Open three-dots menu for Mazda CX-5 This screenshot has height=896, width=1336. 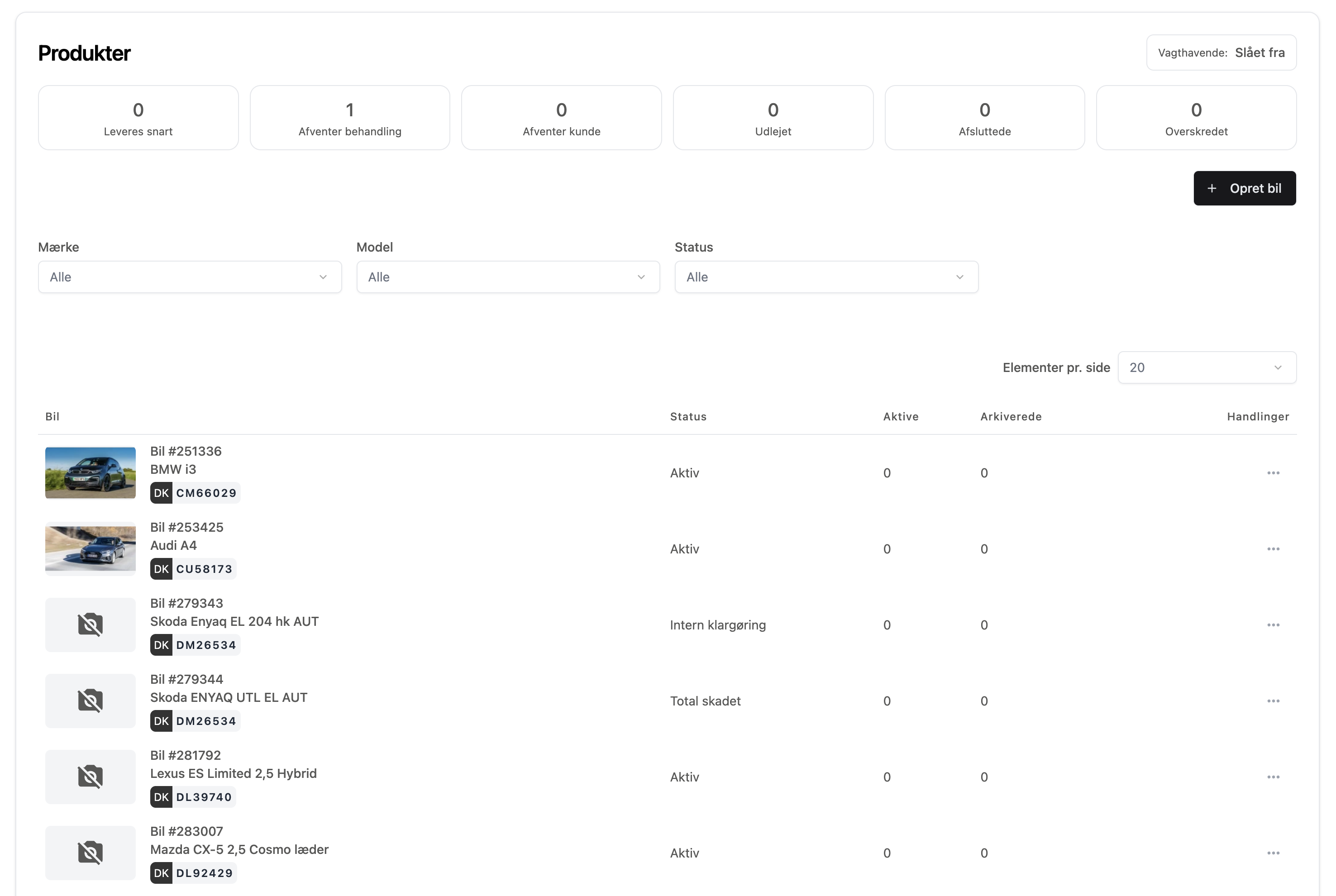[x=1273, y=853]
